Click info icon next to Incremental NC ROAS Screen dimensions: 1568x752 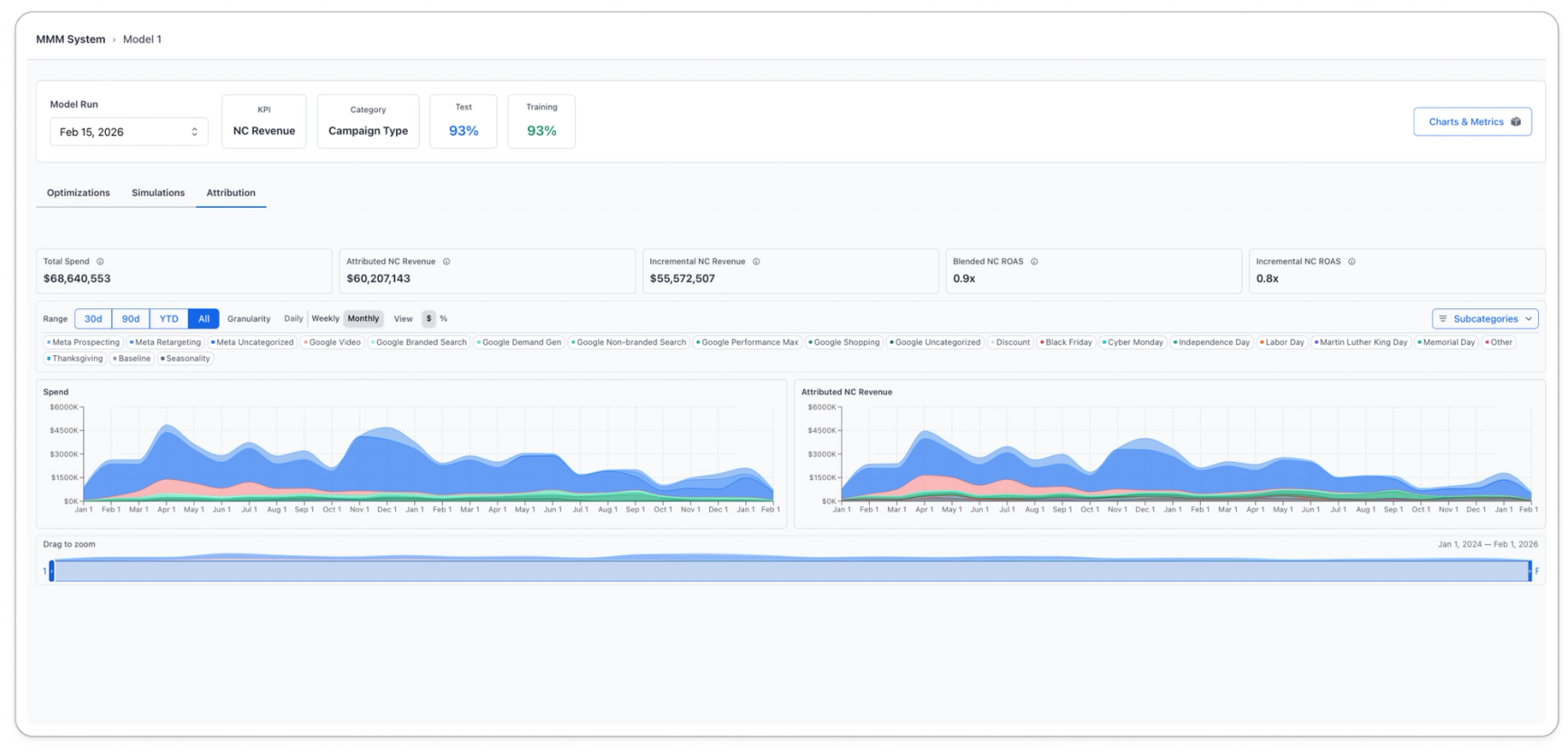click(x=1352, y=262)
